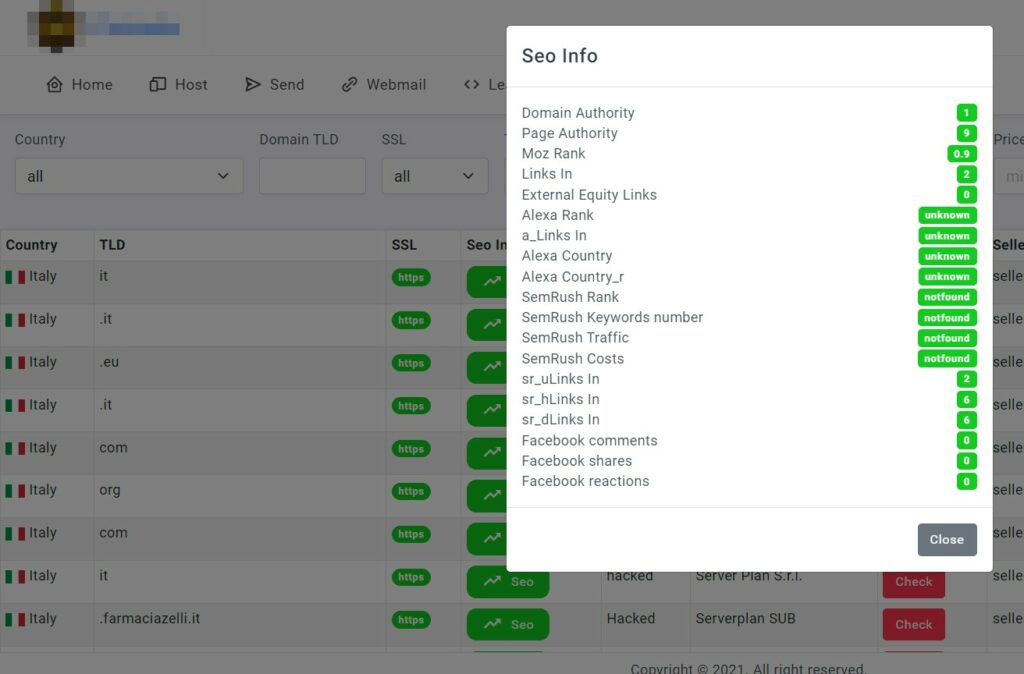Expand the SSL filter dropdown
Screen dimensions: 1024x674
[434, 176]
